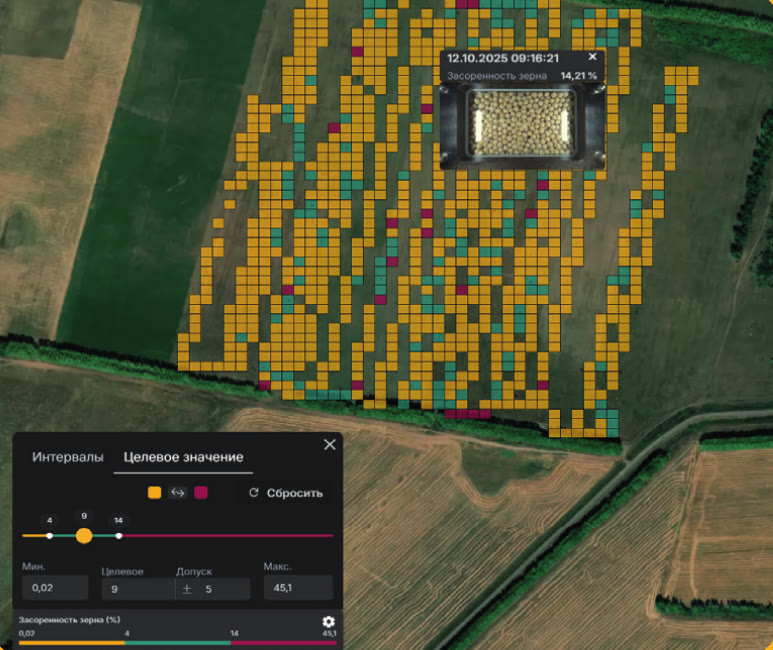Image resolution: width=773 pixels, height=650 pixels.
Task: Click the upper tolerance slider handle at 14
Action: coord(119,536)
